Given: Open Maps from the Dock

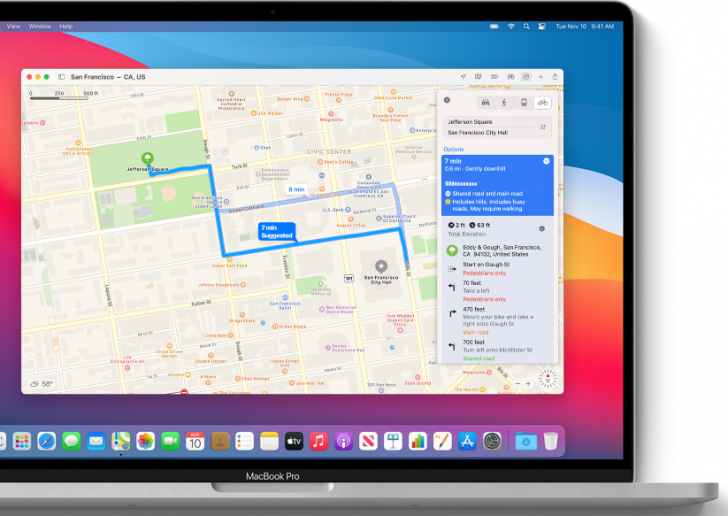Looking at the screenshot, I should click(121, 441).
